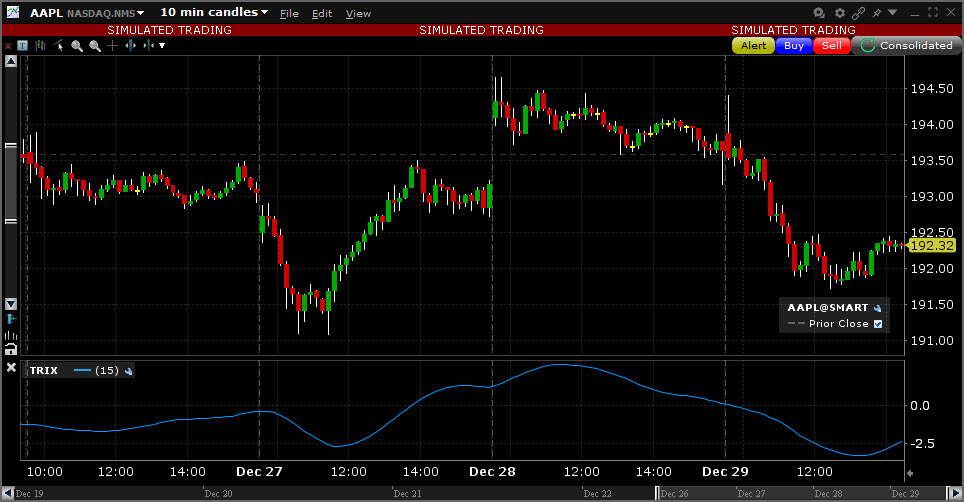Click the bottom timeline scroll right arrow

pos(955,493)
